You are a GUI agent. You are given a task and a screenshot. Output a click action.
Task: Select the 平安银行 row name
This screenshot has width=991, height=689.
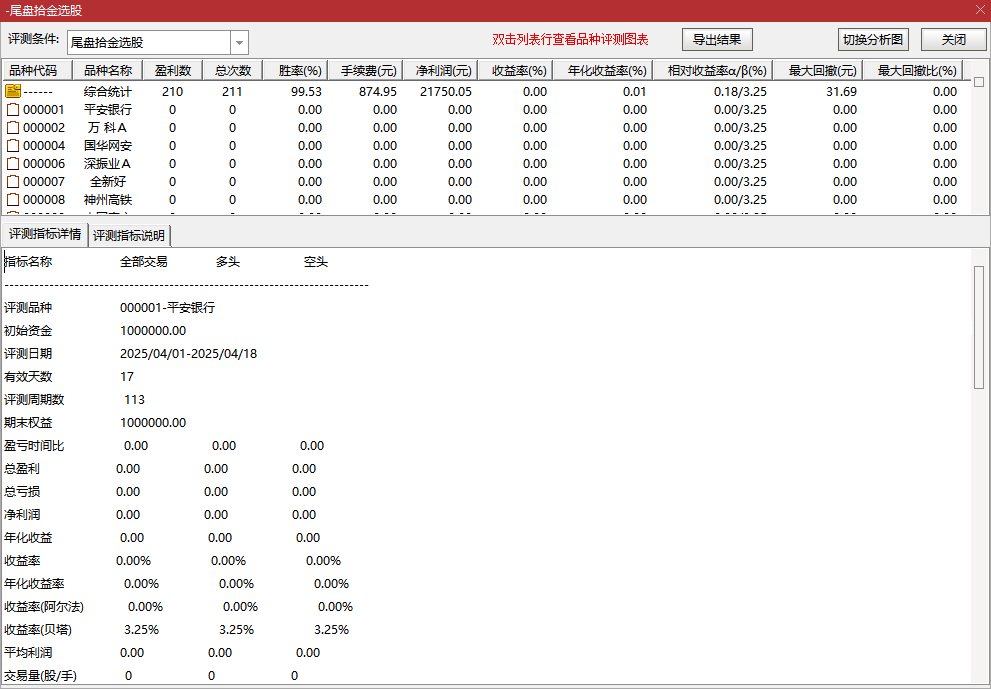click(x=107, y=109)
